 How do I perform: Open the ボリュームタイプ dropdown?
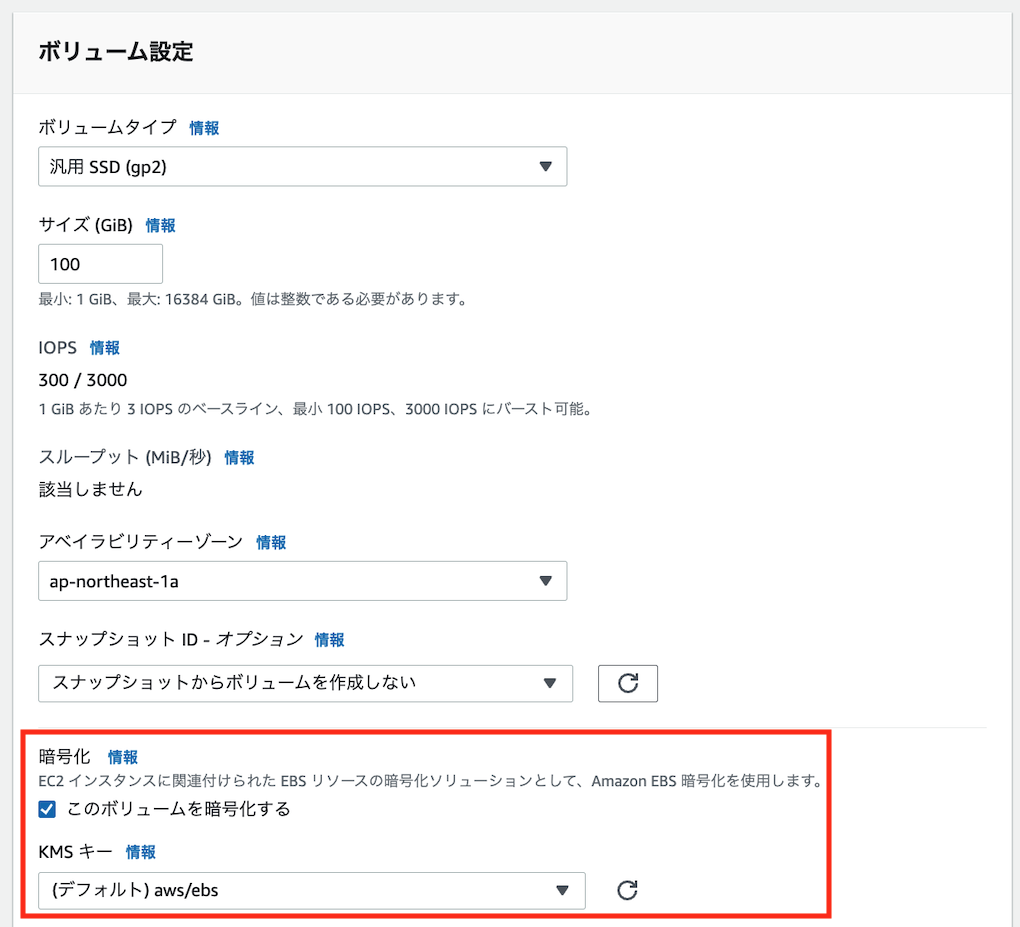[302, 167]
